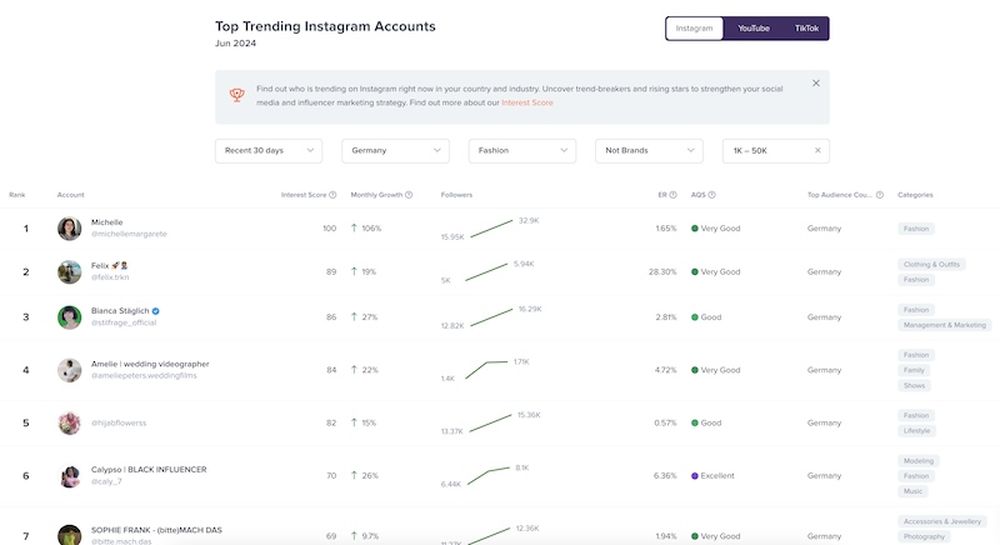
Task: Select the Lifestyle category tag
Action: click(x=916, y=431)
